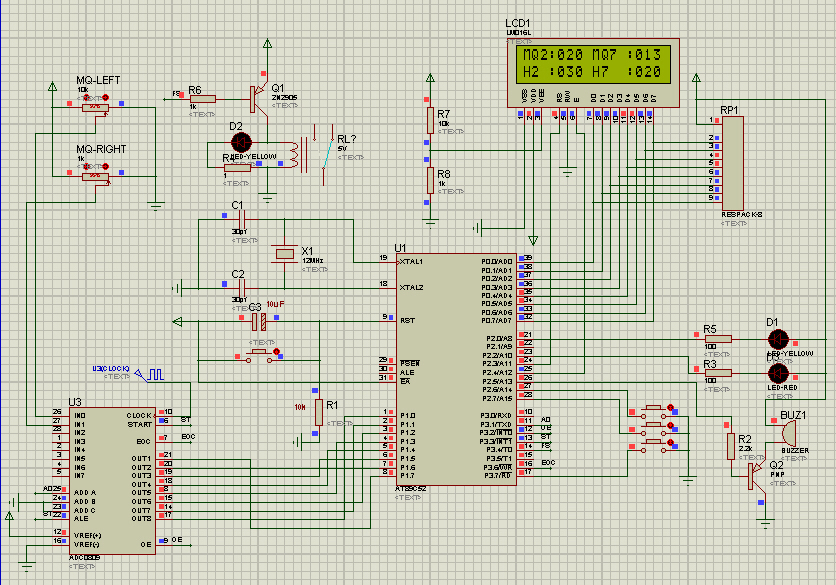The height and width of the screenshot is (585, 836).
Task: Toggle the middle push button of the three-button group
Action: click(654, 429)
